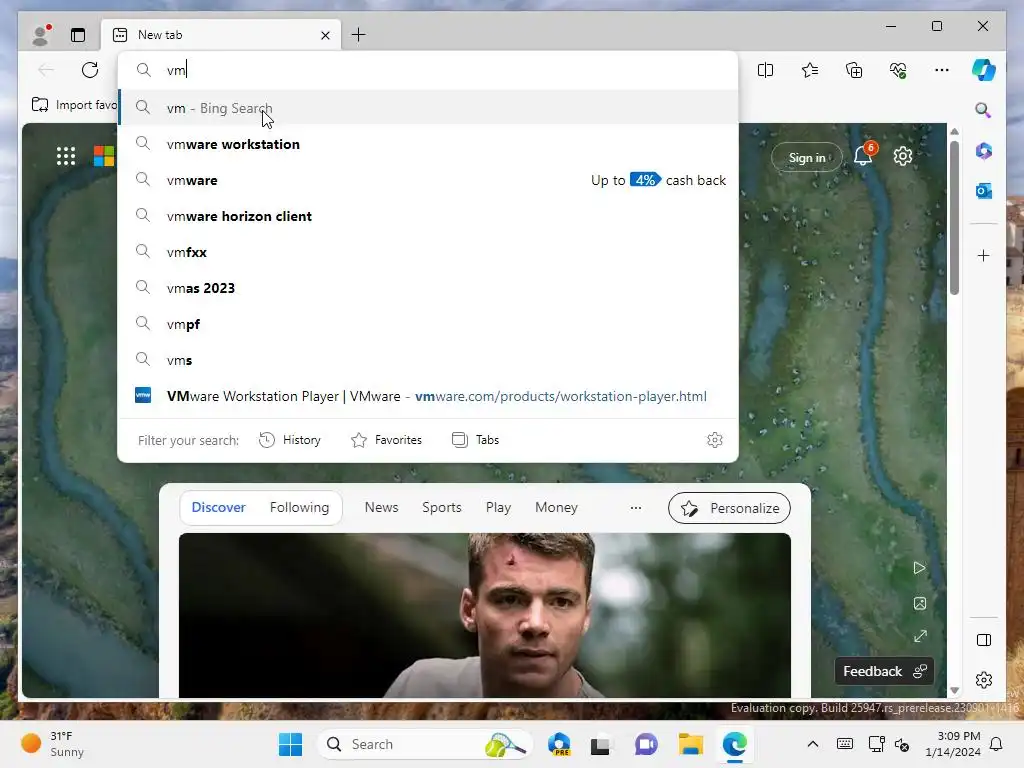This screenshot has width=1024, height=768.
Task: Open sidebar Search icon
Action: pyautogui.click(x=983, y=110)
